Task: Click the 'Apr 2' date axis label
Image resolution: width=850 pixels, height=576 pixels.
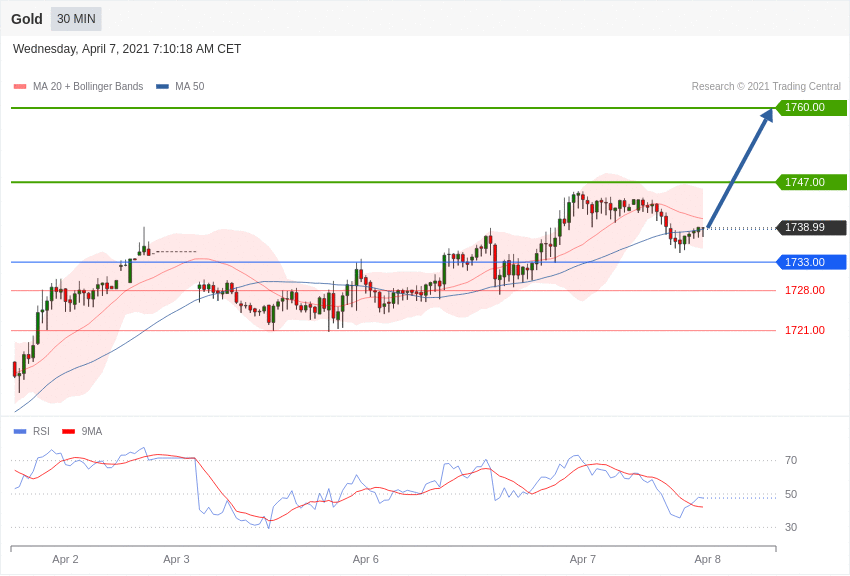Action: (66, 559)
